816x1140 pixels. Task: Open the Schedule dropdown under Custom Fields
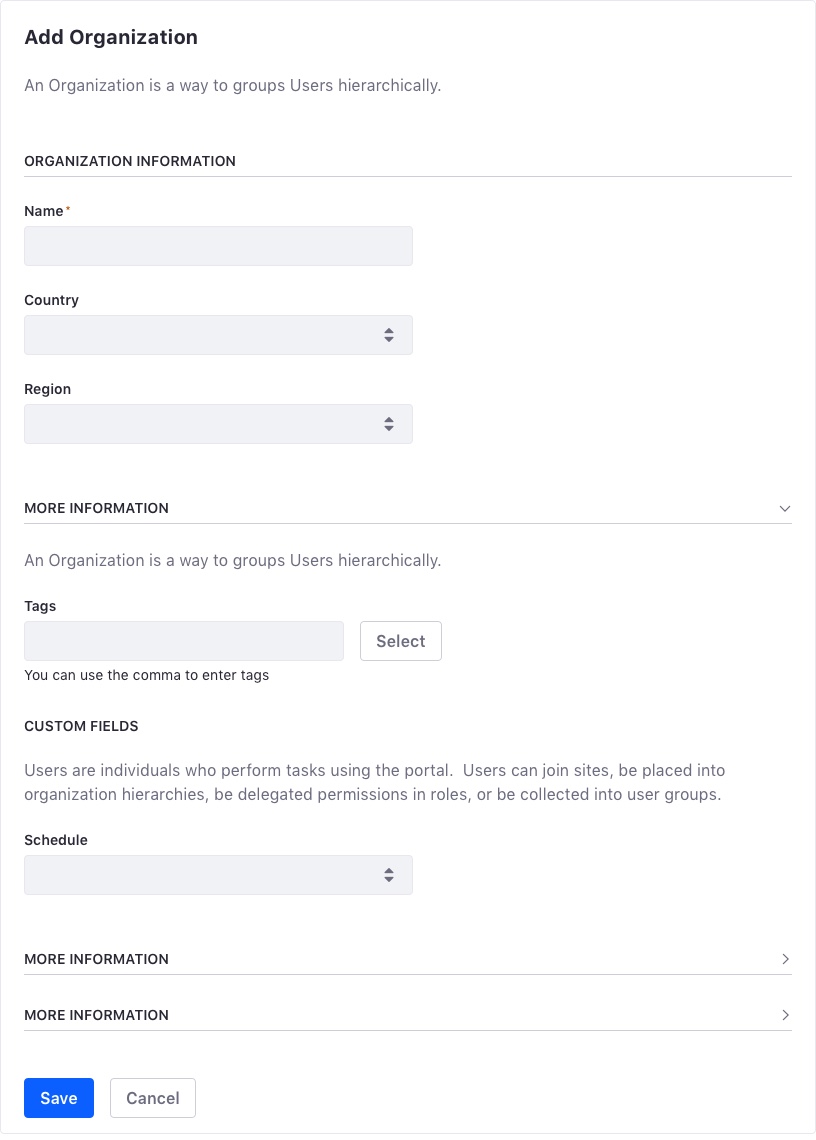(218, 875)
